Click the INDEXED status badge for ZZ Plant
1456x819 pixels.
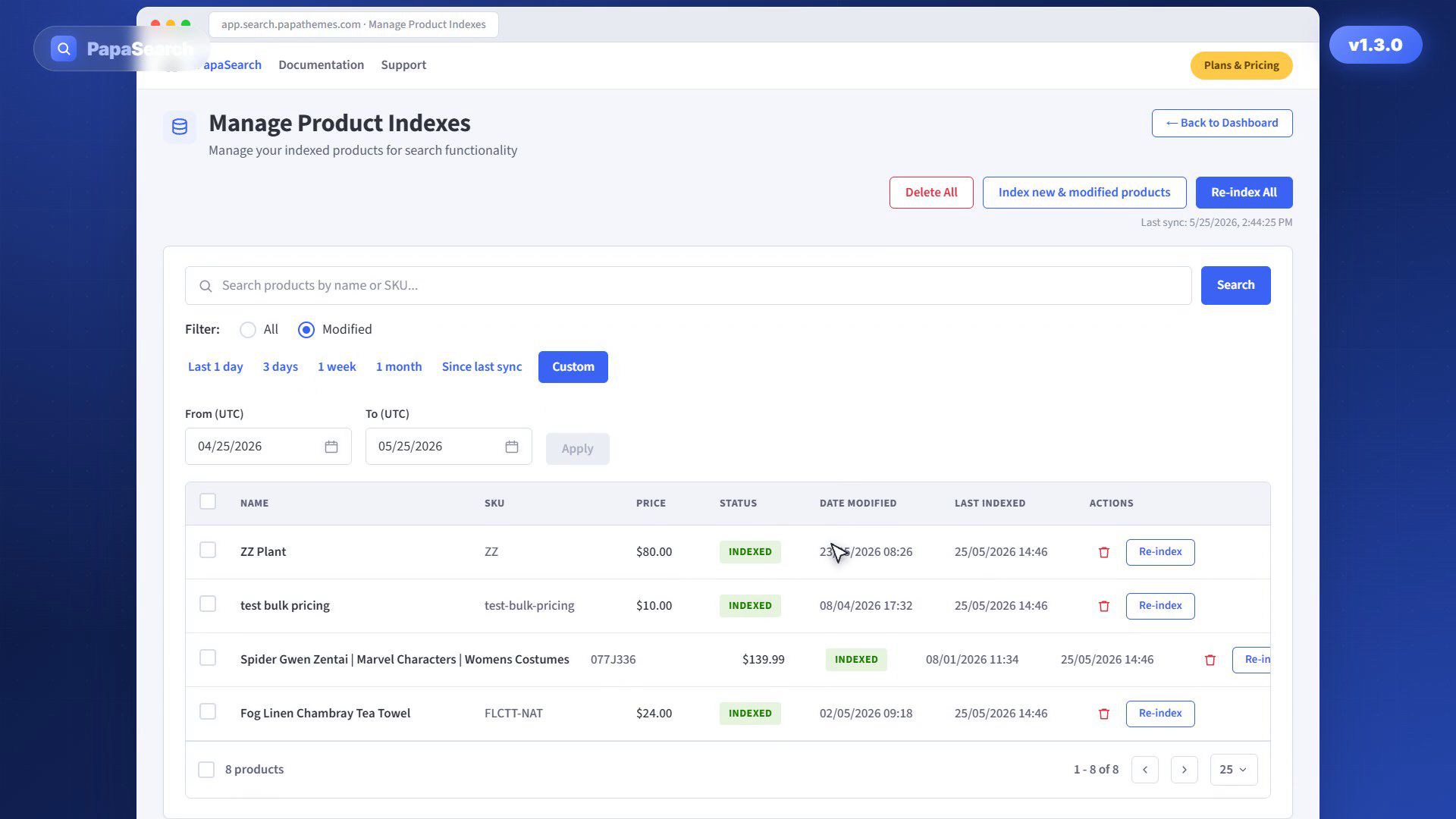coord(750,552)
